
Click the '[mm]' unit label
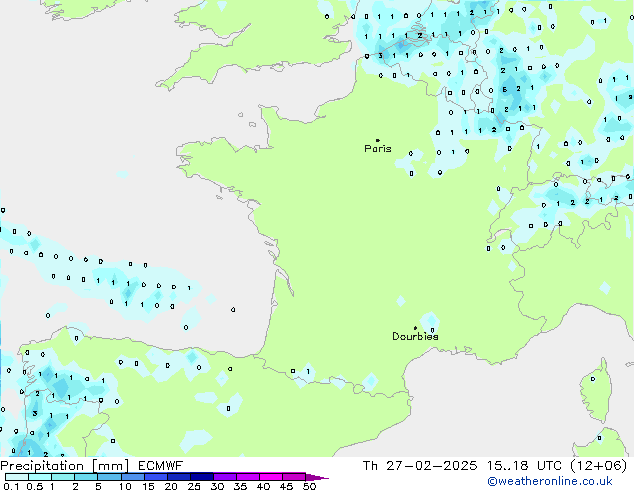111,466
